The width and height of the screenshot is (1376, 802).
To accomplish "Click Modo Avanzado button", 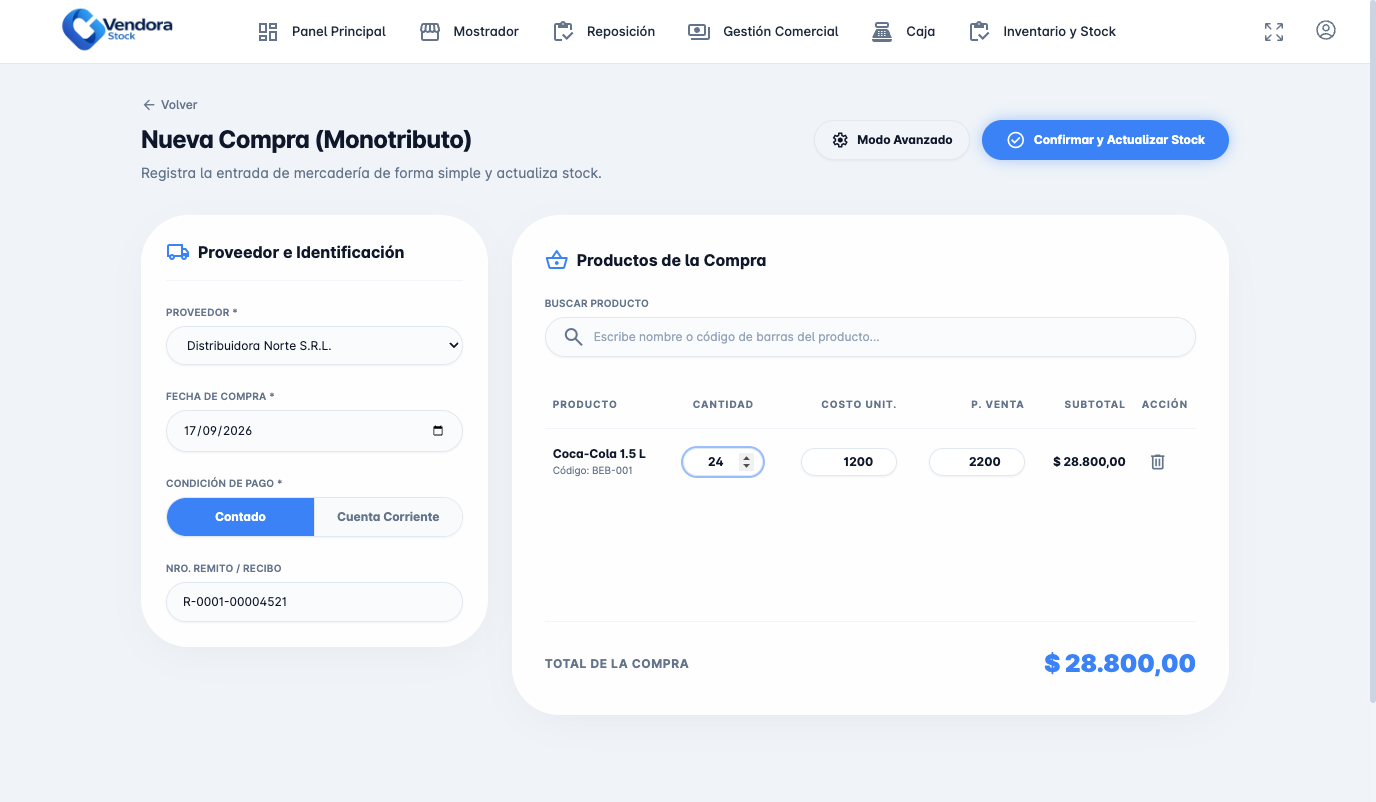I will coord(892,140).
